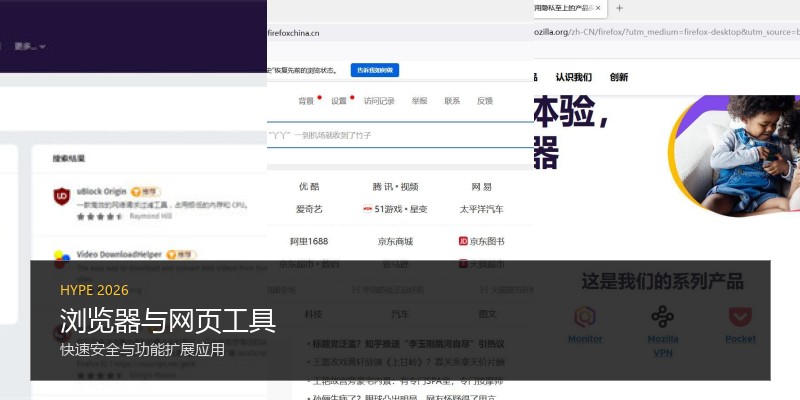
Task: Click the child photo on the Mozilla page
Action: [736, 156]
